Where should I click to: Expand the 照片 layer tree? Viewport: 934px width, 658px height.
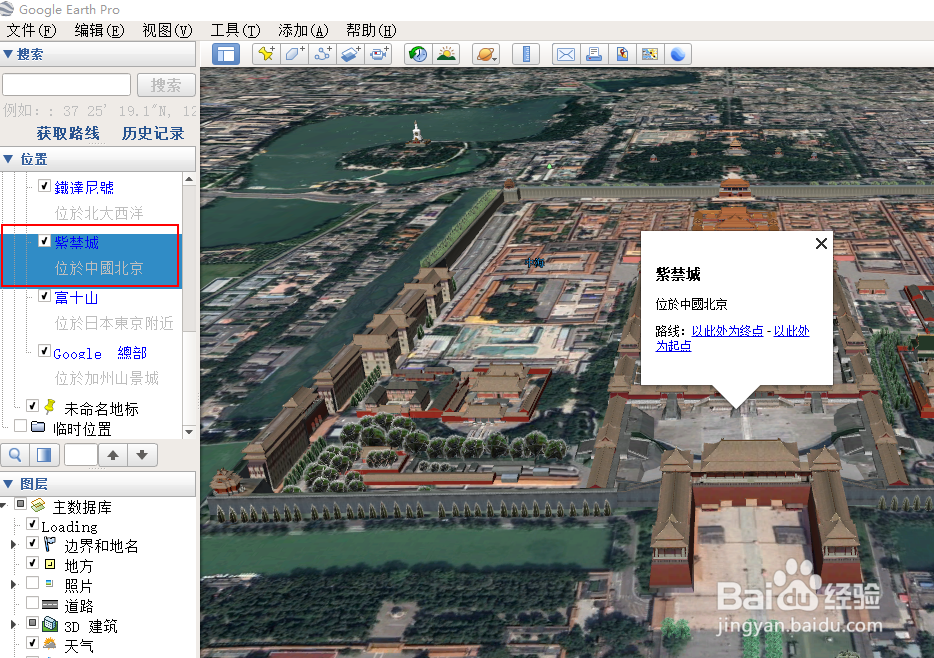(14, 584)
